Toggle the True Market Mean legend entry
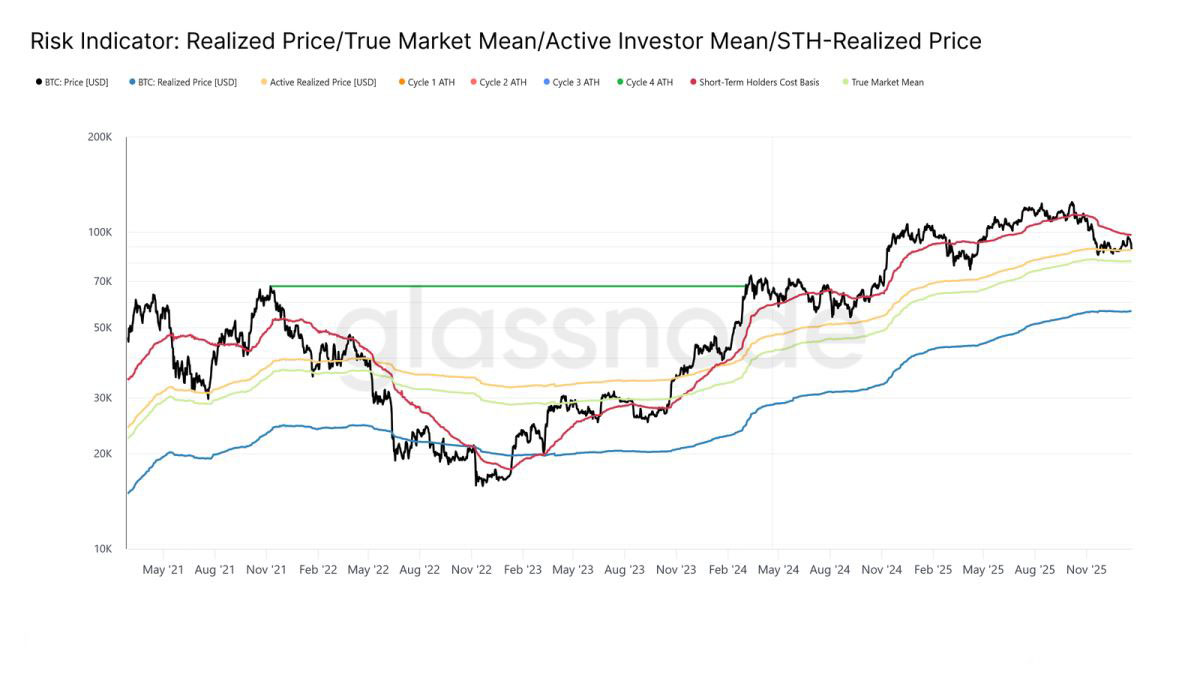The height and width of the screenshot is (675, 1200). (x=883, y=82)
